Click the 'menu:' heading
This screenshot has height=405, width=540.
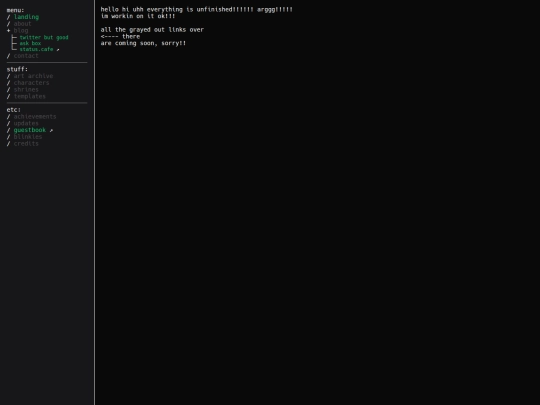tap(15, 10)
